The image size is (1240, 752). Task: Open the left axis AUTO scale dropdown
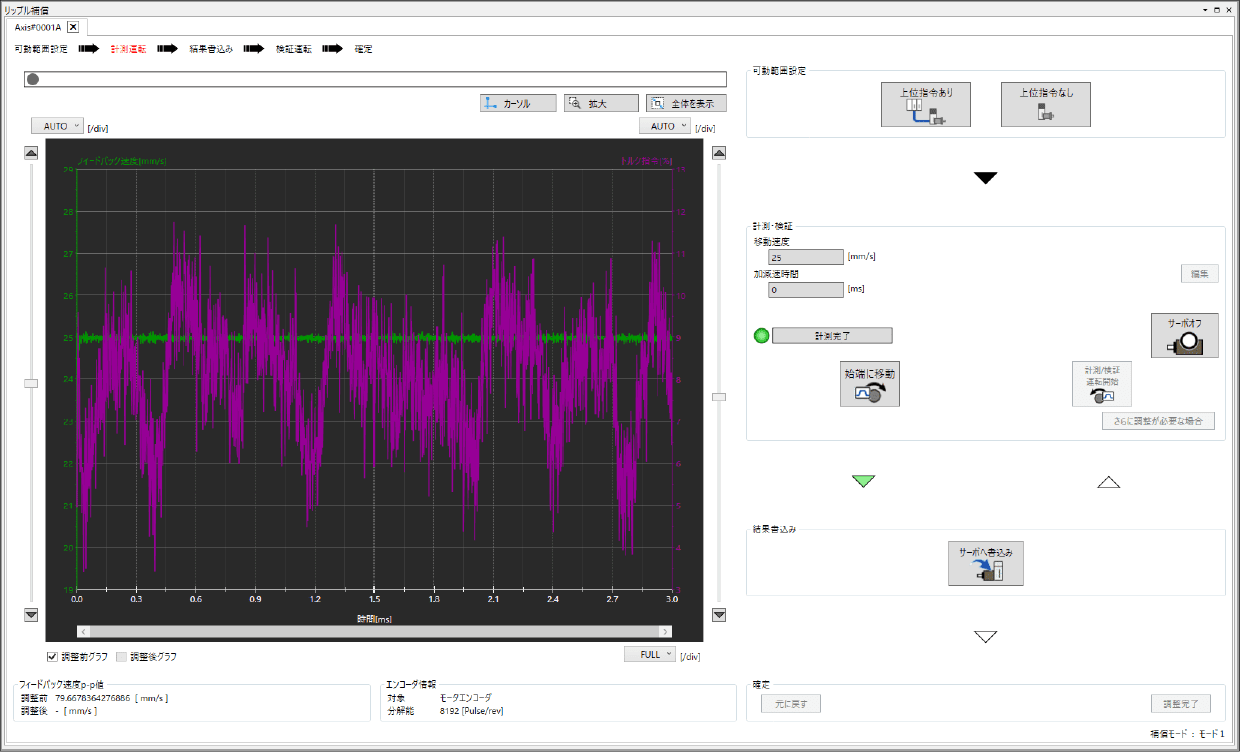[57, 126]
